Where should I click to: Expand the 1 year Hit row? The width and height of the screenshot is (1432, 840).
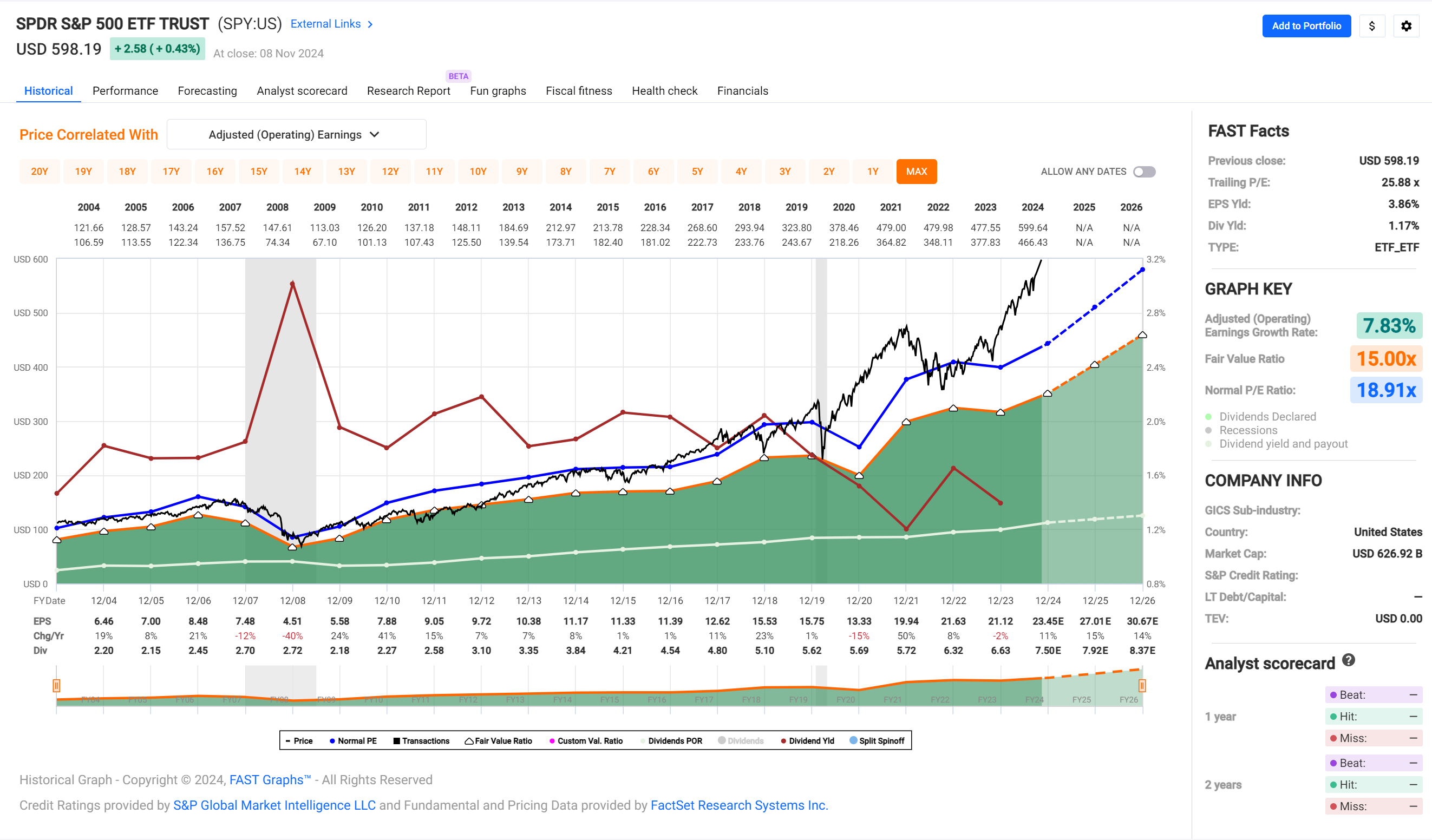(x=1374, y=716)
